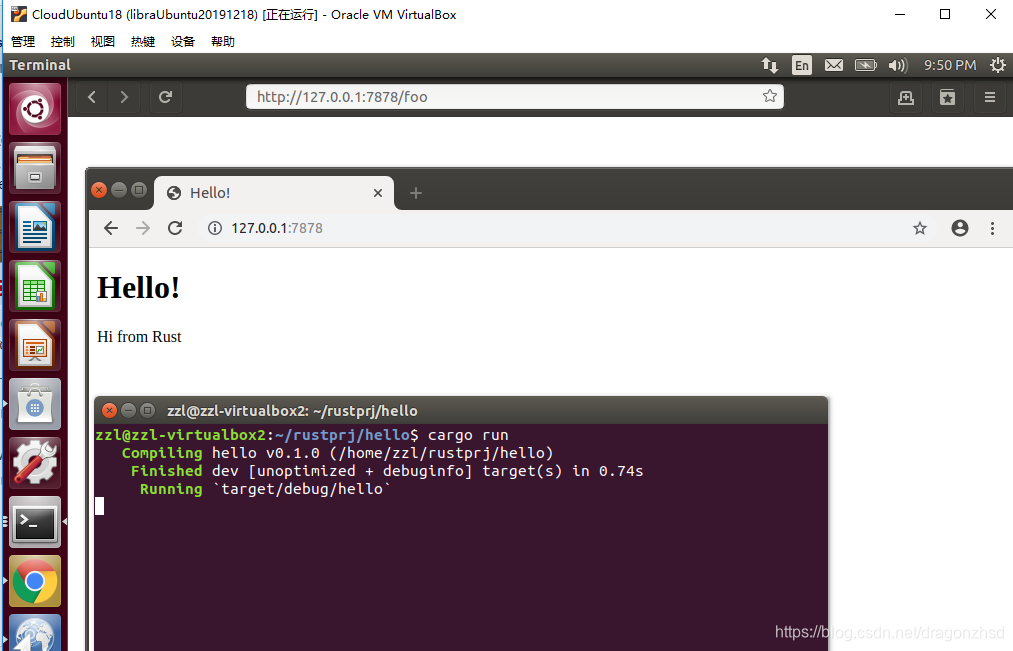Launch Google Chrome from the dock
The width and height of the screenshot is (1013, 651).
click(x=34, y=581)
